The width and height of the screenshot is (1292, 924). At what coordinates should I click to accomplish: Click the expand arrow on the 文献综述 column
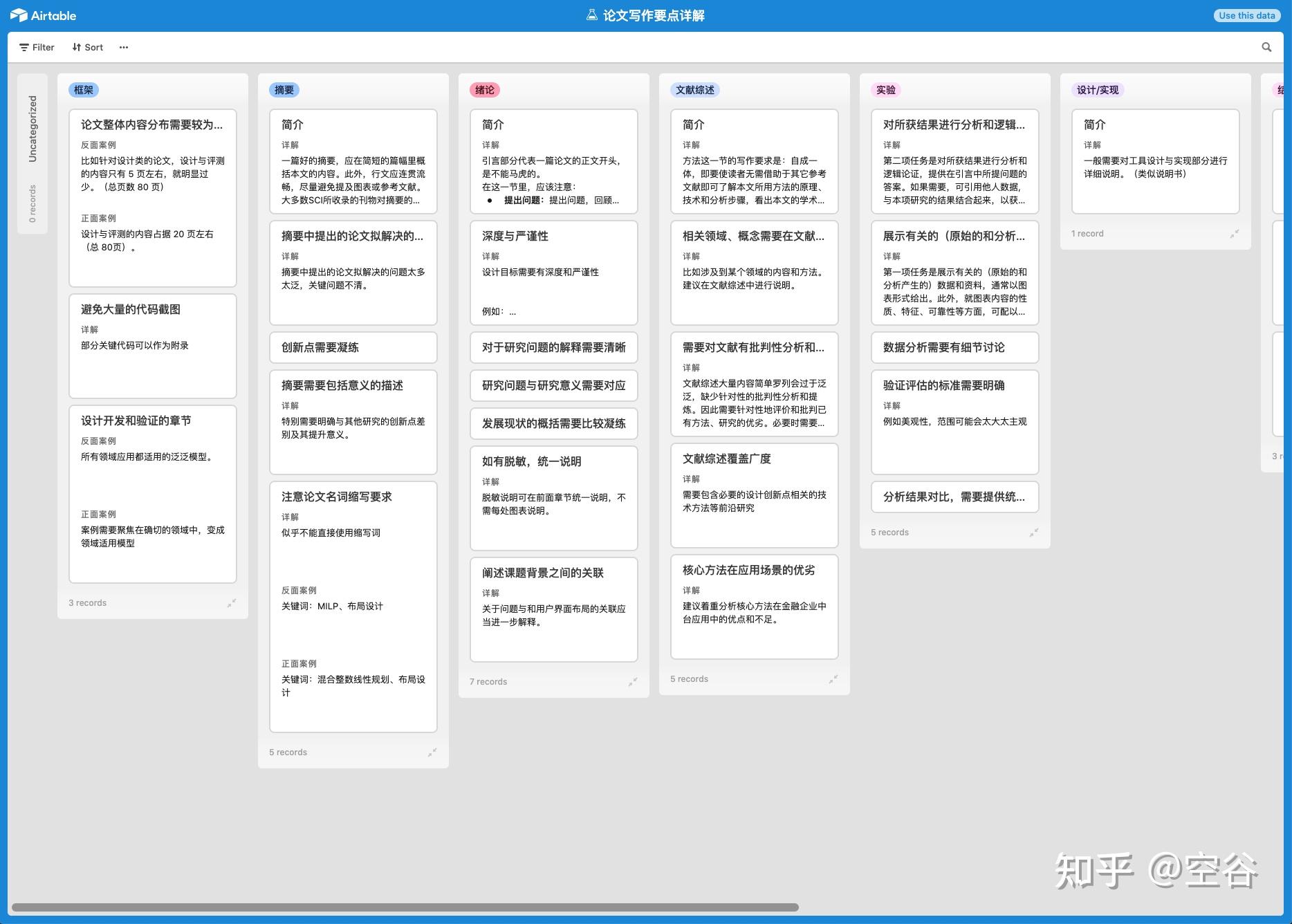coord(833,679)
